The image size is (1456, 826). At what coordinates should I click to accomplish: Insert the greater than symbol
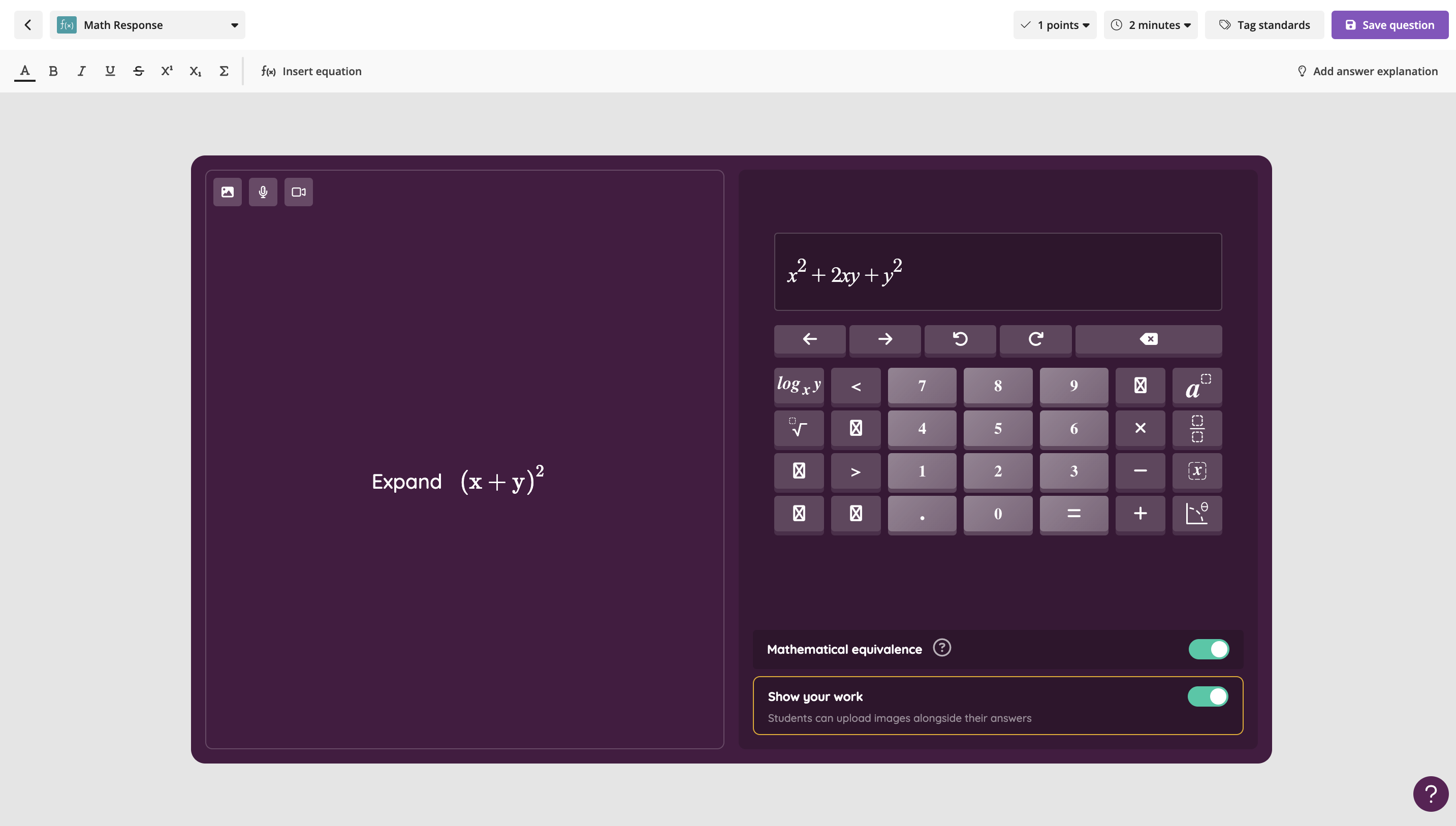point(856,471)
